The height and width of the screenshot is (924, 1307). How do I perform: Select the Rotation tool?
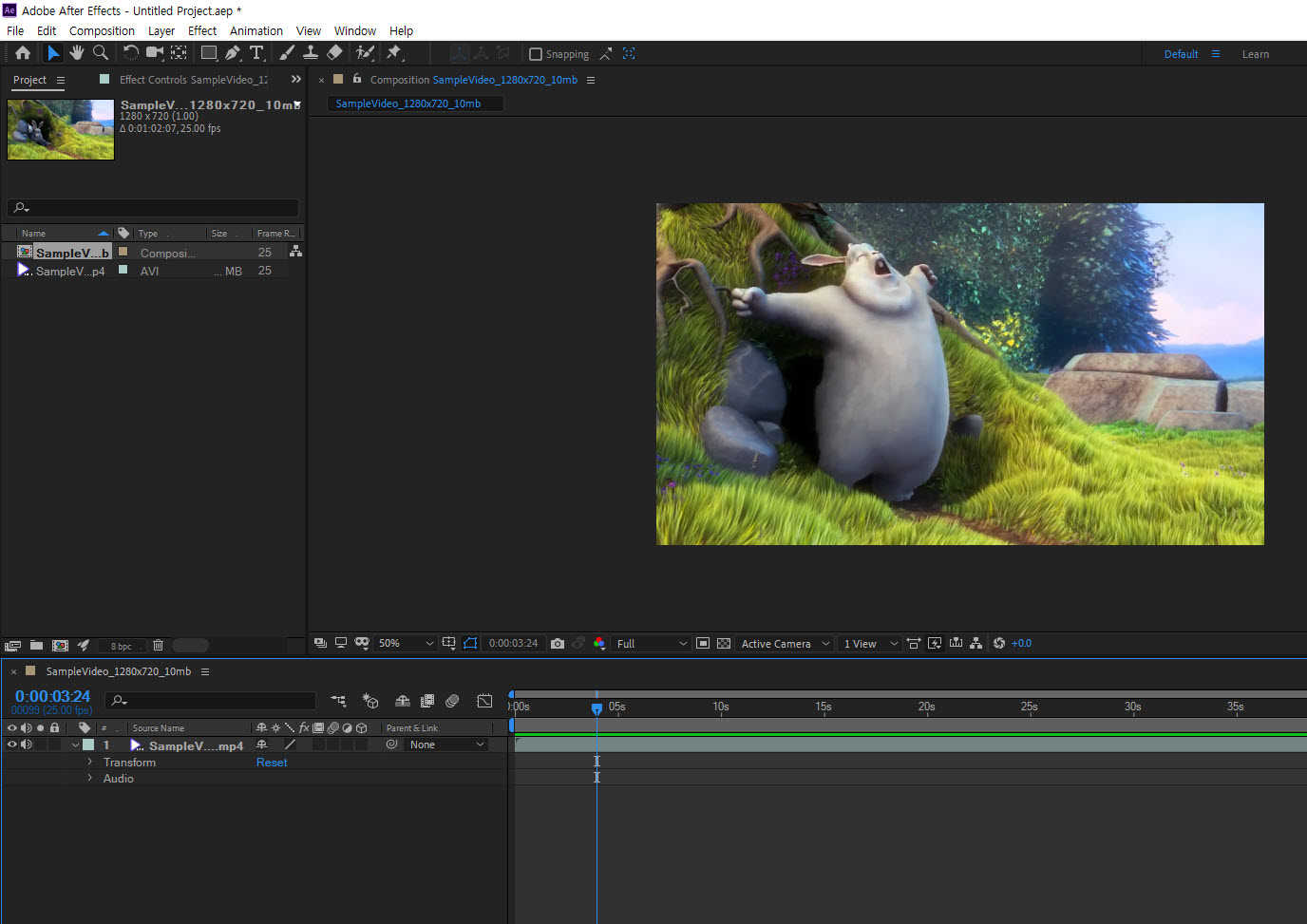(x=130, y=53)
